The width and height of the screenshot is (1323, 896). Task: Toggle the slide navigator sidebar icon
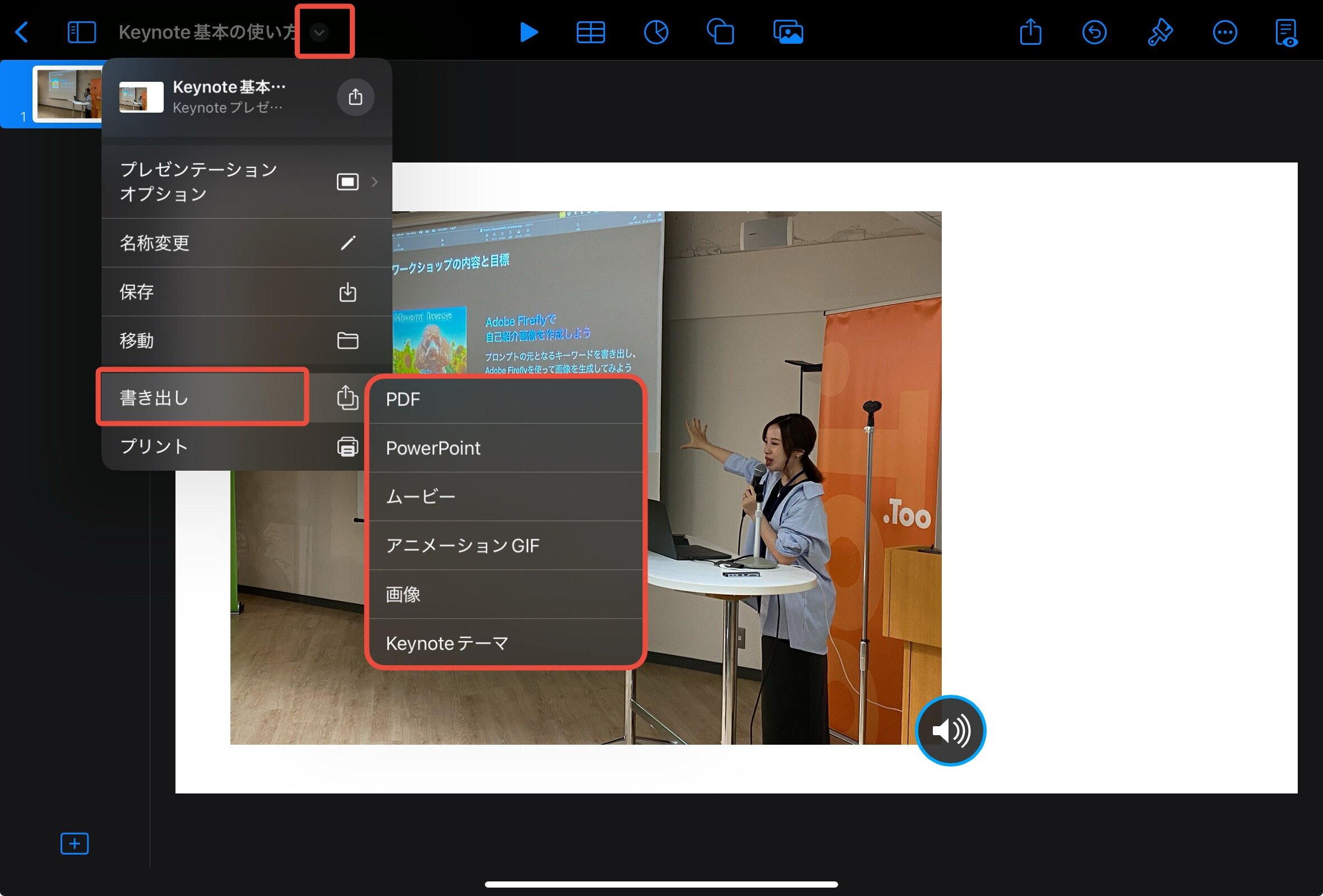click(81, 33)
